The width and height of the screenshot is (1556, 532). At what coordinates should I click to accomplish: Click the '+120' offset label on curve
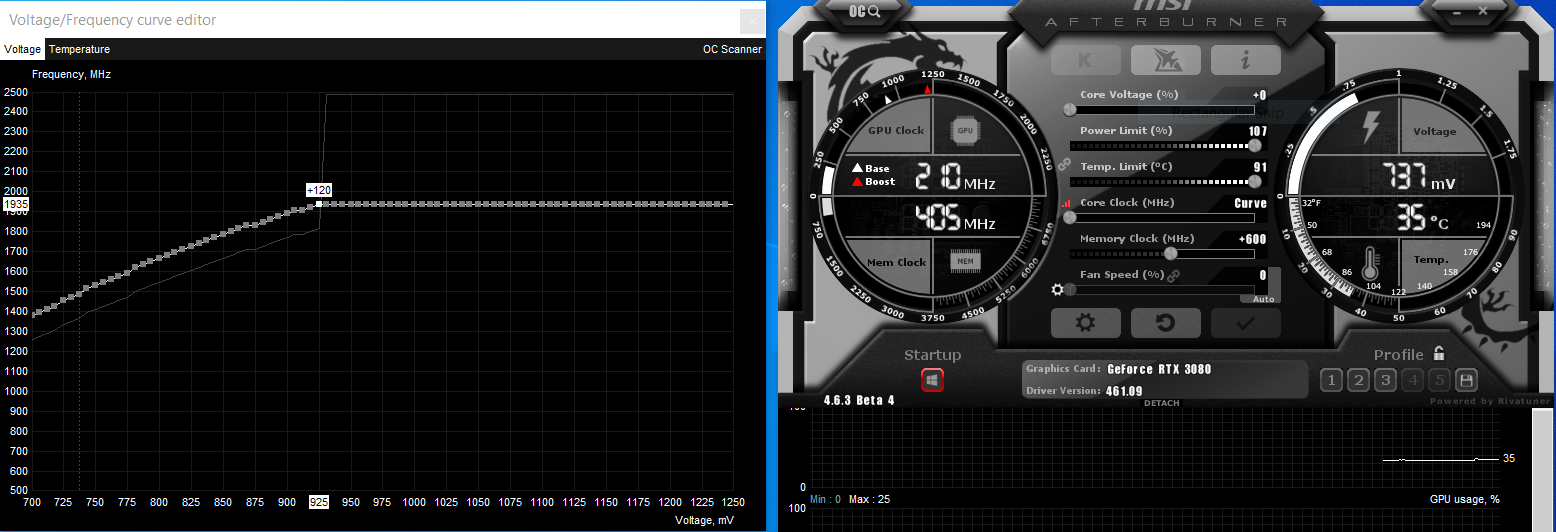(319, 190)
